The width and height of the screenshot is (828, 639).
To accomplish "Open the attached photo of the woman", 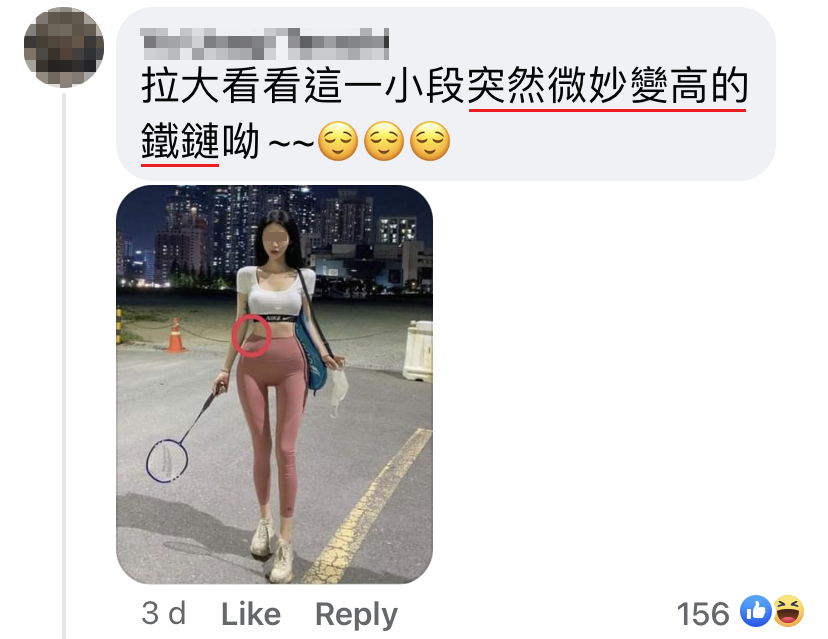I will pyautogui.click(x=274, y=384).
